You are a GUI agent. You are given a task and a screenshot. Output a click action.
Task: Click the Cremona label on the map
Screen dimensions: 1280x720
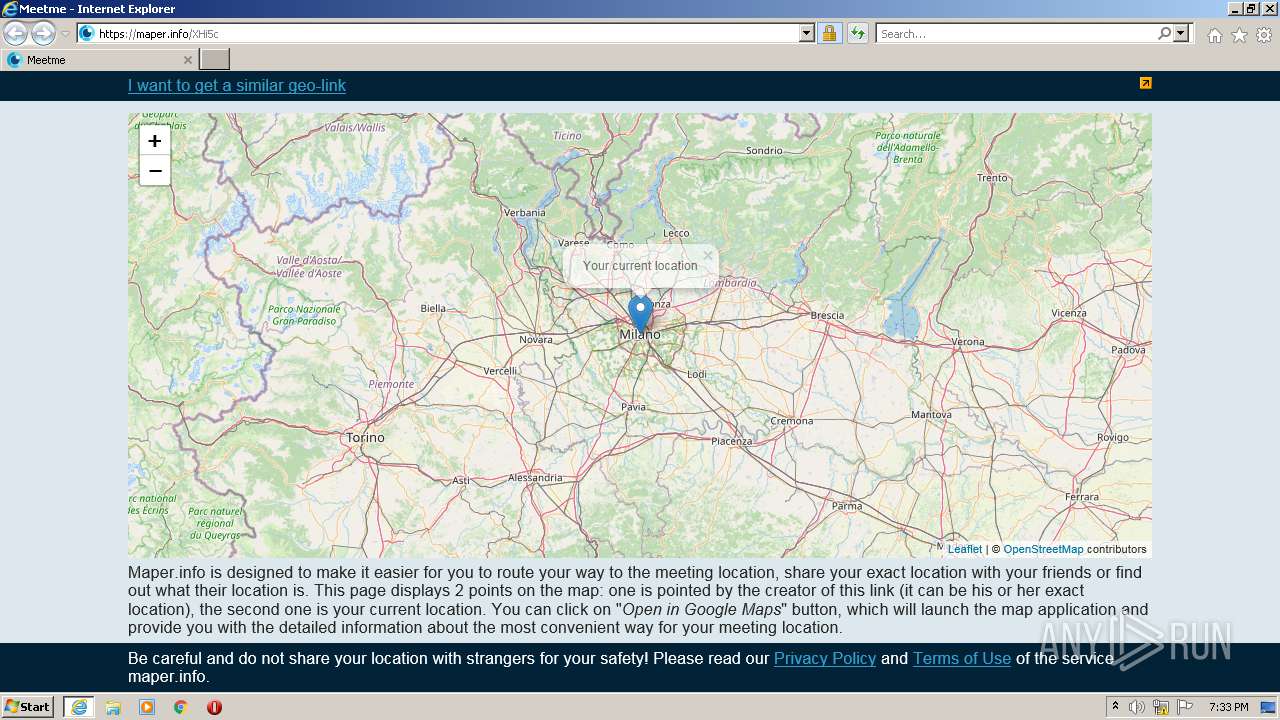tap(792, 422)
